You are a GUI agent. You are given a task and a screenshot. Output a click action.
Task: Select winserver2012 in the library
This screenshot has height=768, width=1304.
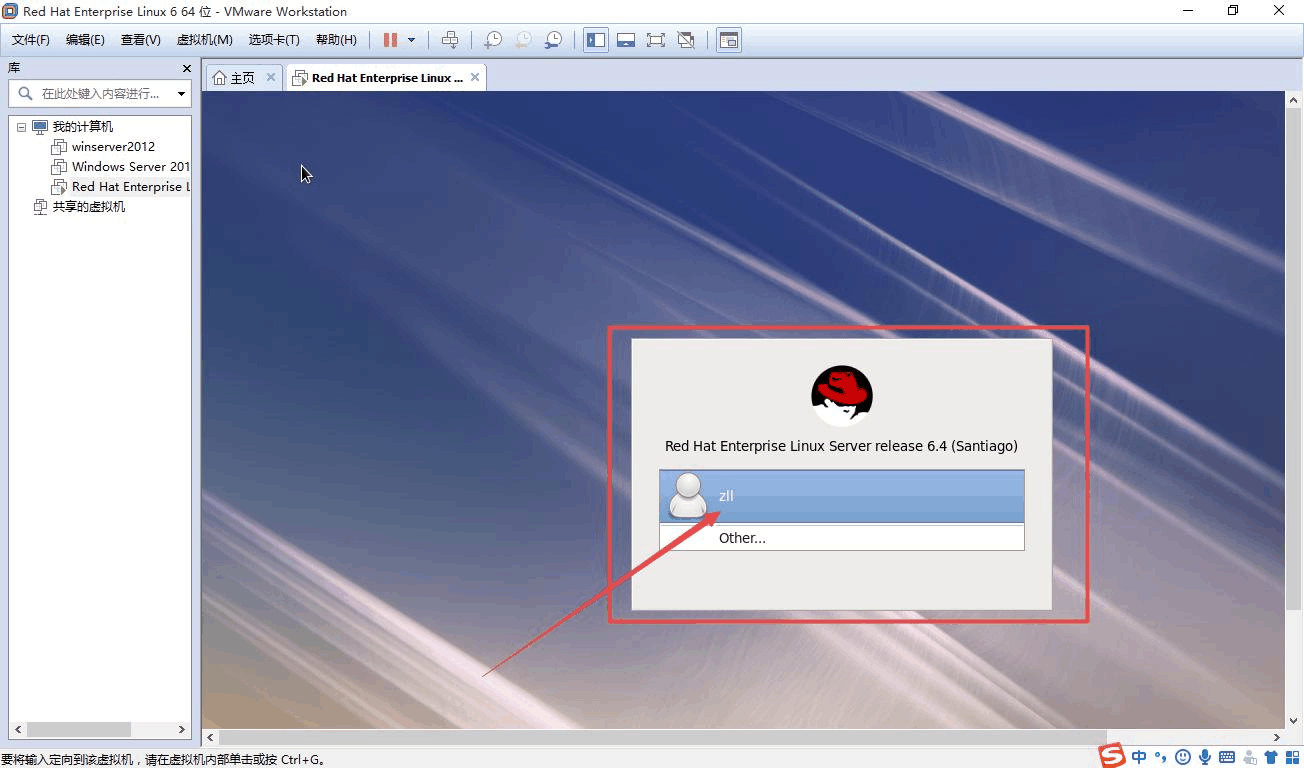[113, 147]
